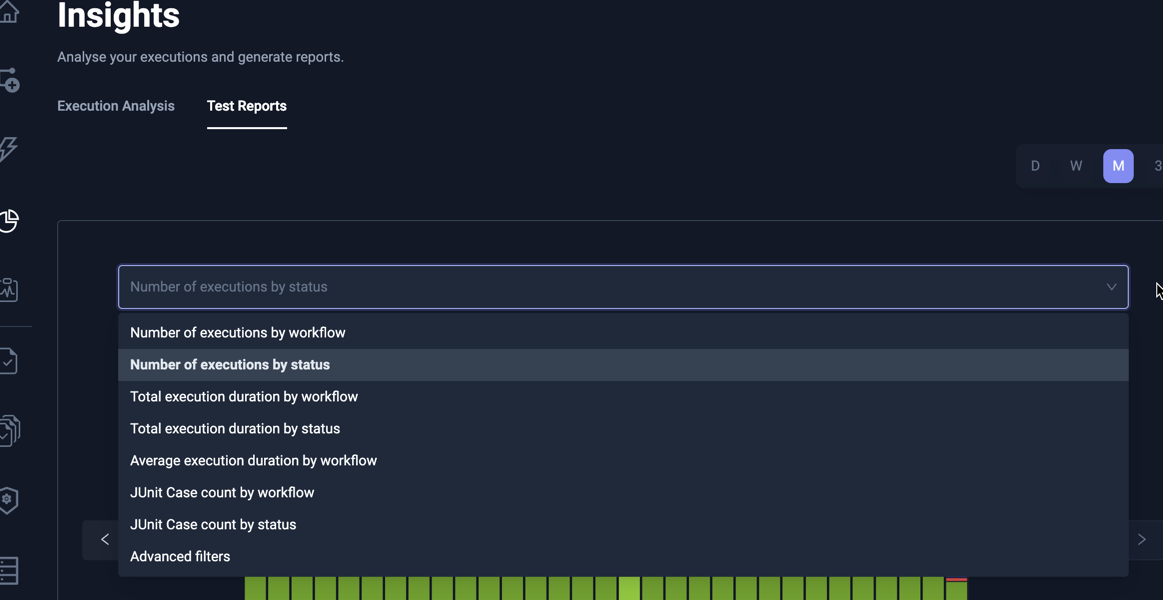Click the report type select field
Screen dimensions: 1163x600
tap(623, 287)
